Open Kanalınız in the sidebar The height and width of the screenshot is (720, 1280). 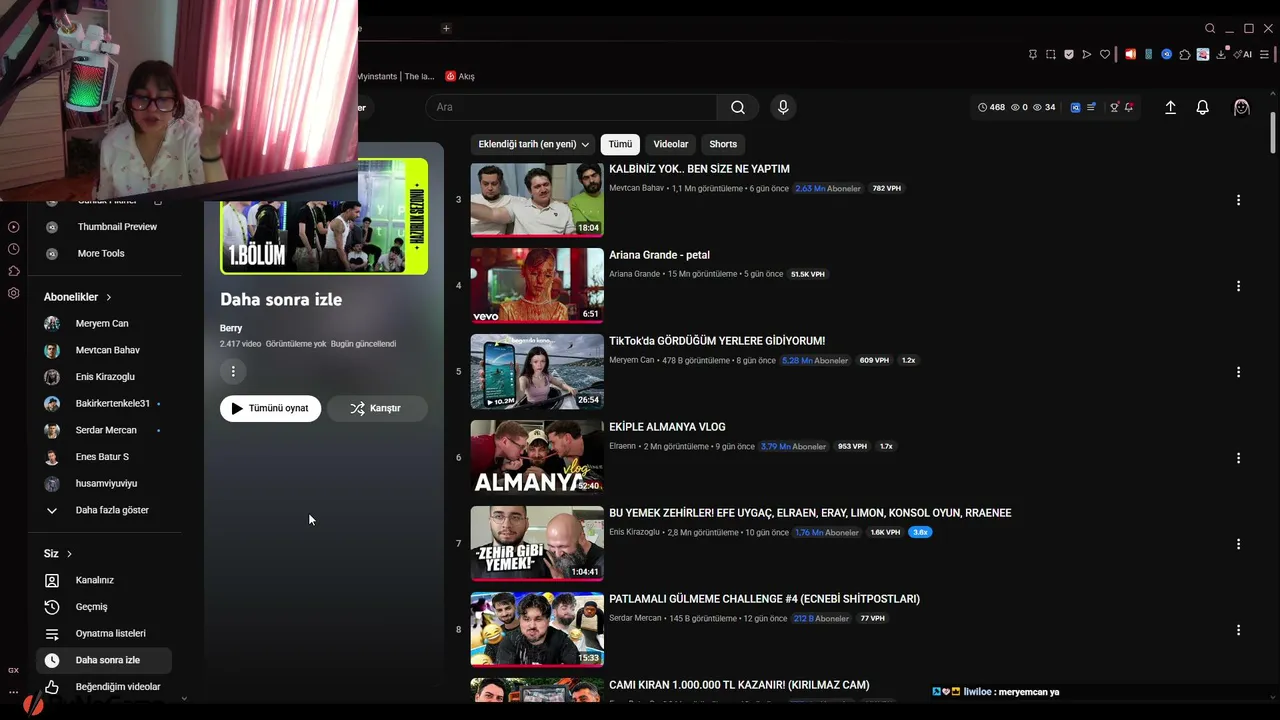pyautogui.click(x=104, y=580)
